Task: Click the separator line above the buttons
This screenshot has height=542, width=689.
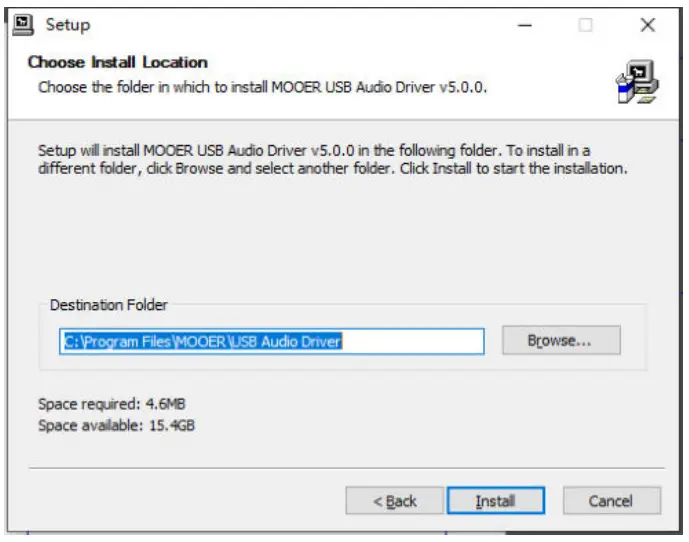Action: pyautogui.click(x=345, y=468)
